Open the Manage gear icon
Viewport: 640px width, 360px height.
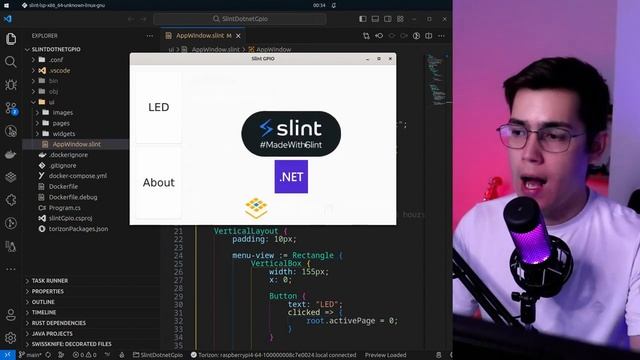[x=11, y=338]
